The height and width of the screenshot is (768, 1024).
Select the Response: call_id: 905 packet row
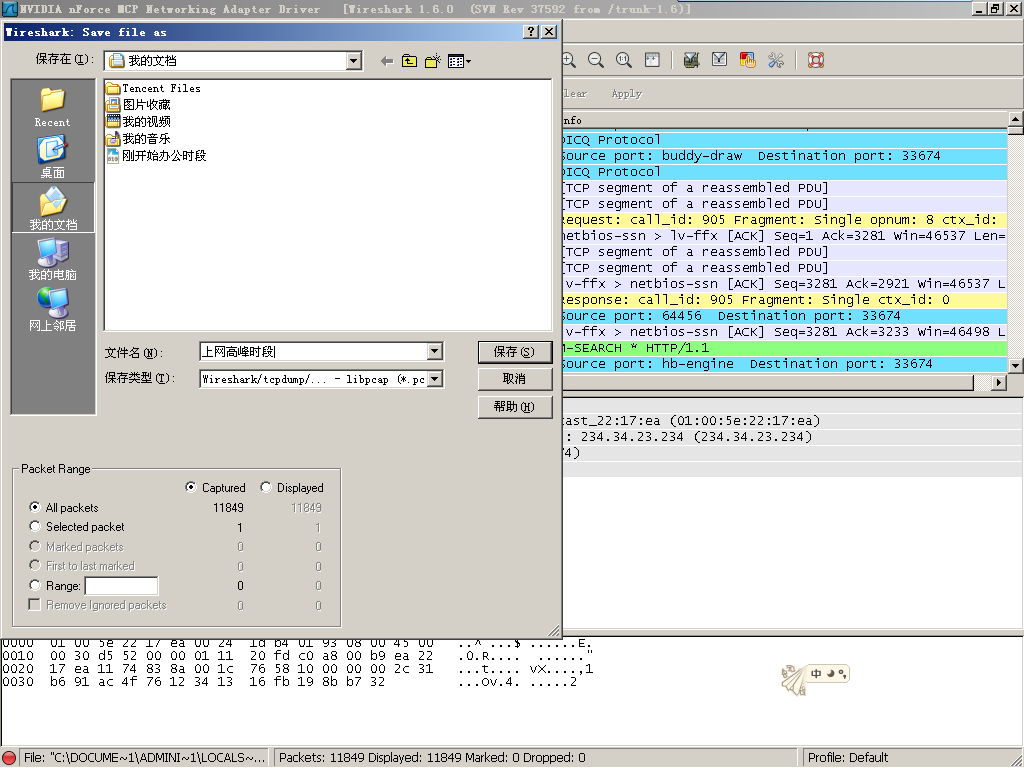tap(784, 300)
